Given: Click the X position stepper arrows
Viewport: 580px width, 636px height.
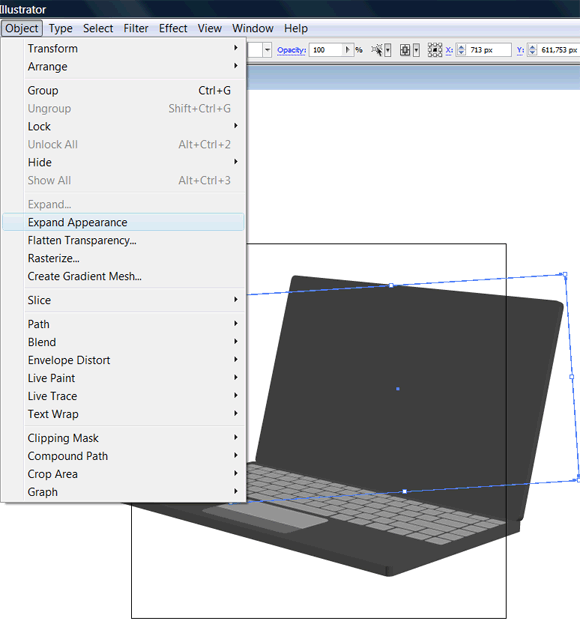Looking at the screenshot, I should [461, 50].
